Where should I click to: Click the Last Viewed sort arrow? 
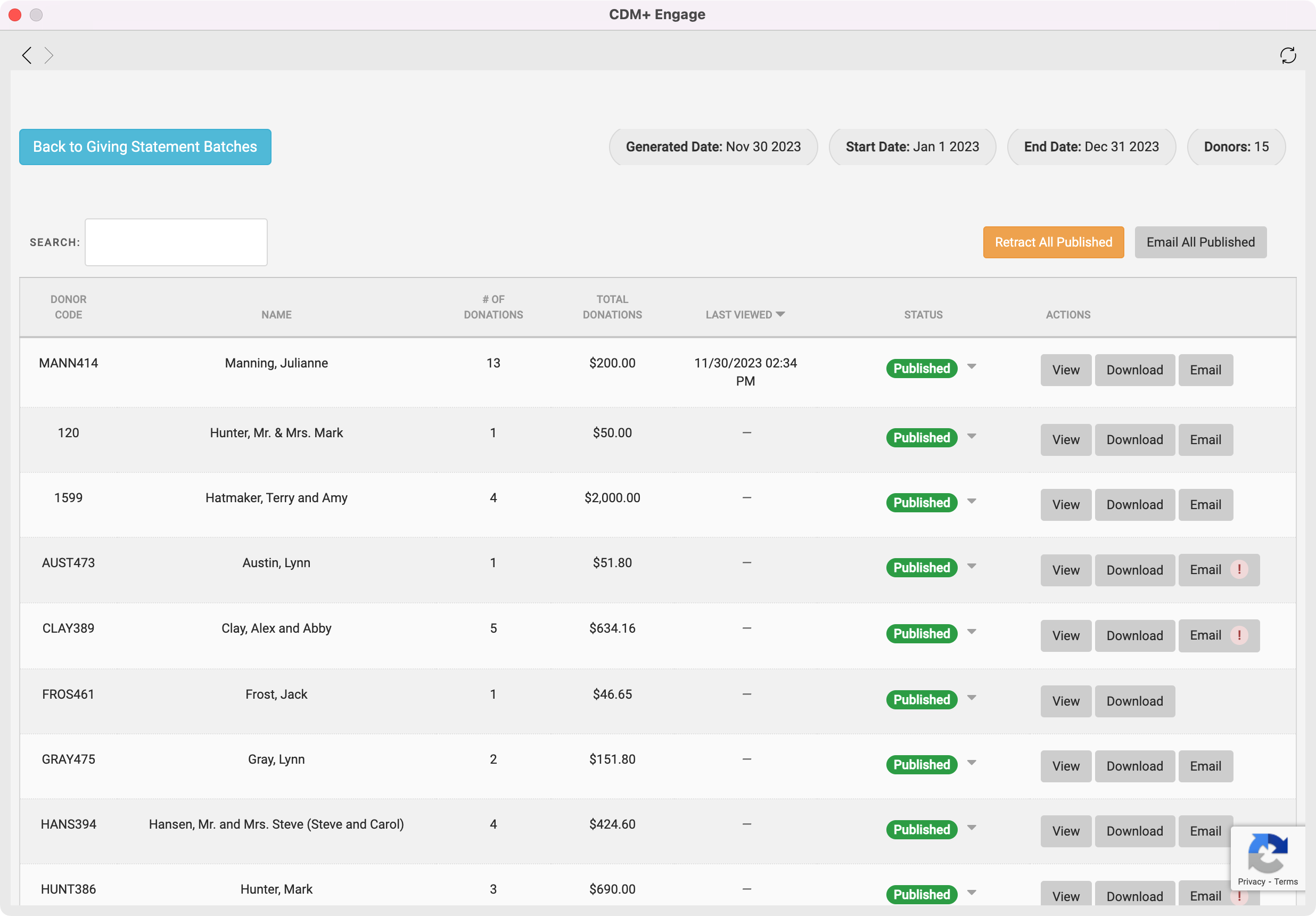click(x=779, y=314)
